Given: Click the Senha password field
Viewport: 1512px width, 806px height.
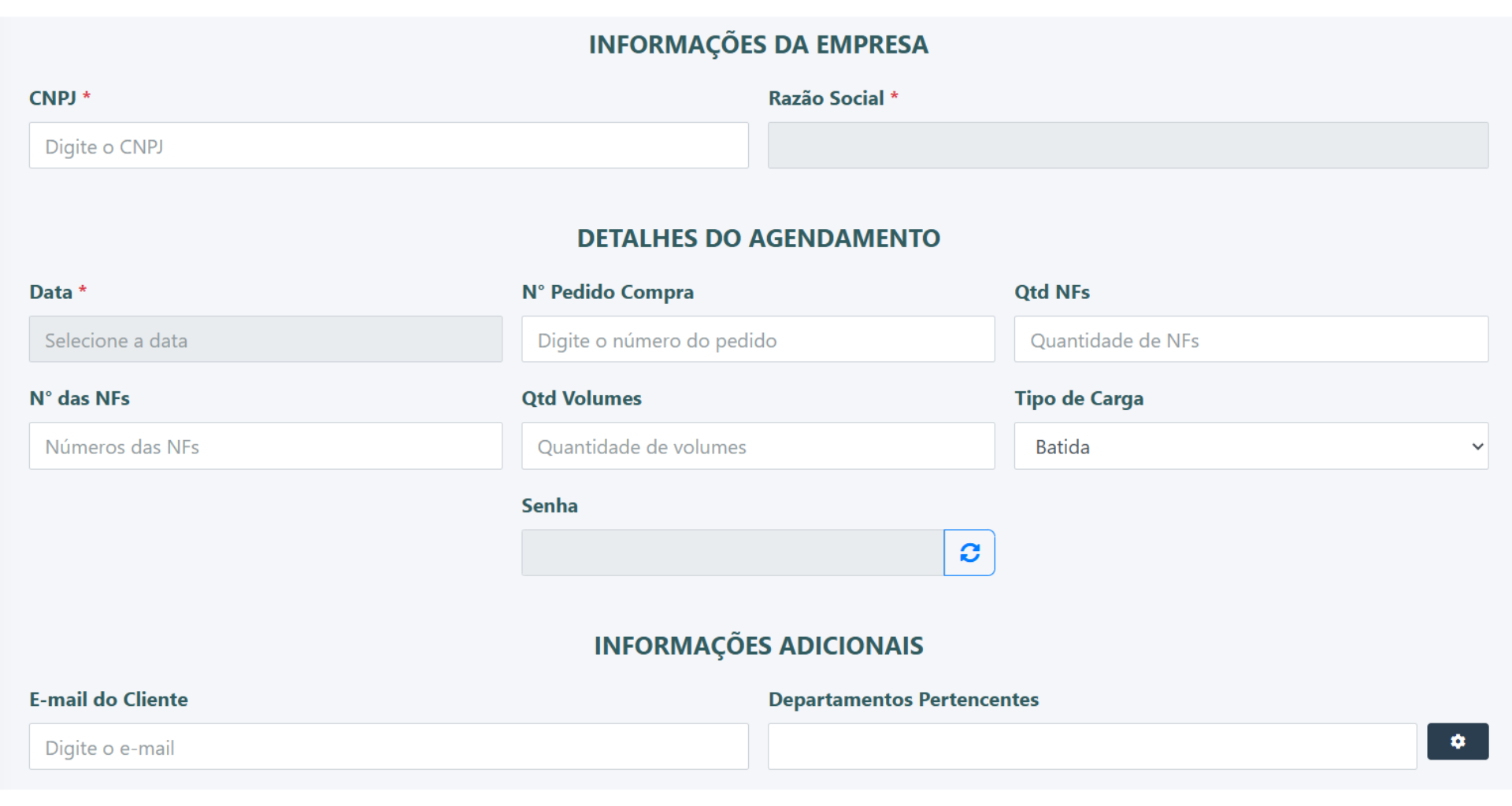Looking at the screenshot, I should point(731,552).
